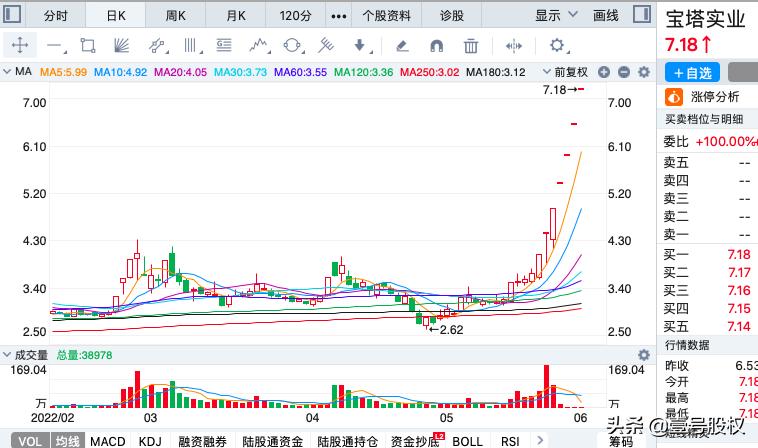Switch to 月K monthly chart tab
Image resolution: width=758 pixels, height=448 pixels.
coord(235,15)
